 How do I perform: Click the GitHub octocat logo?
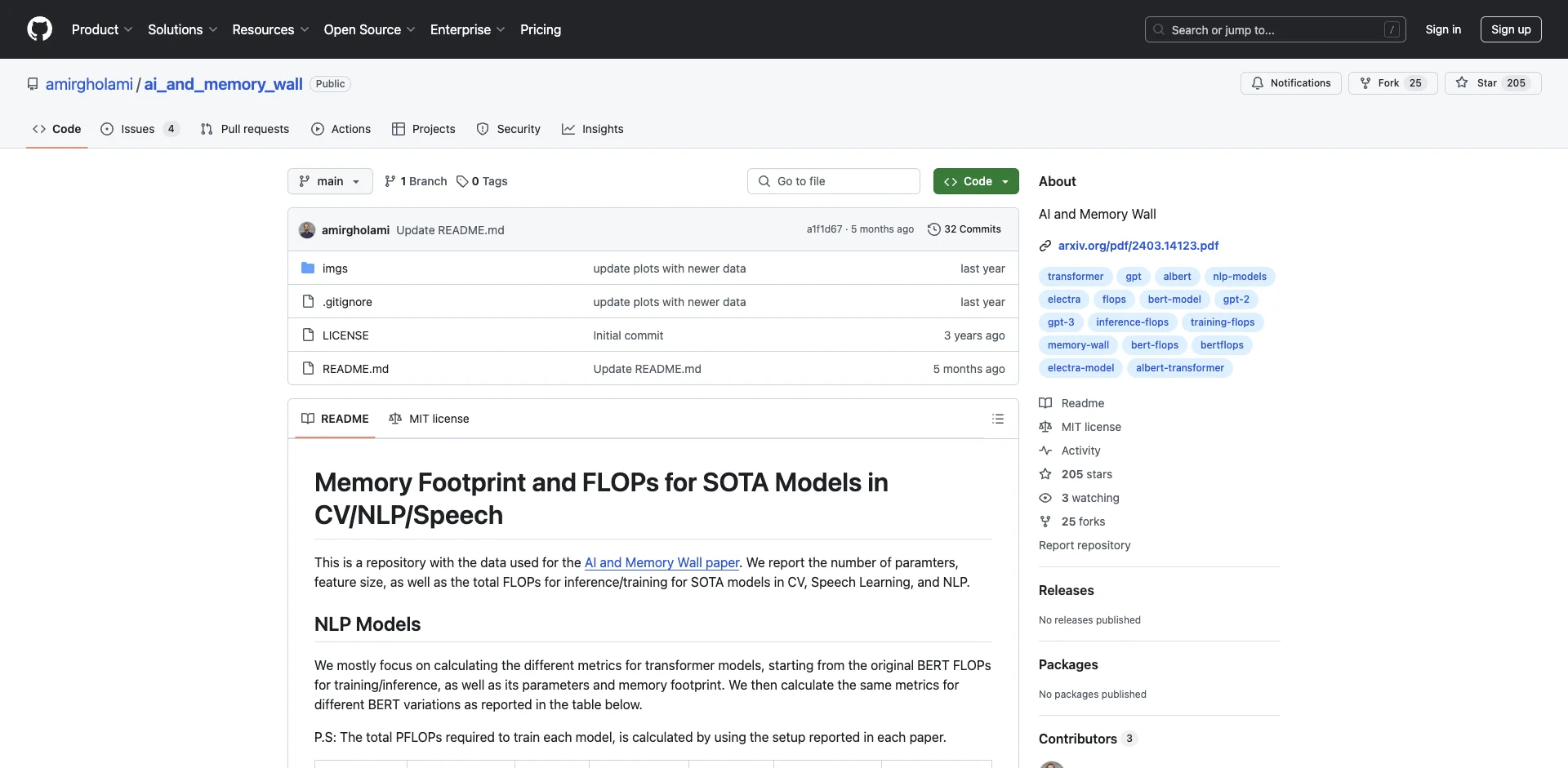tap(39, 29)
